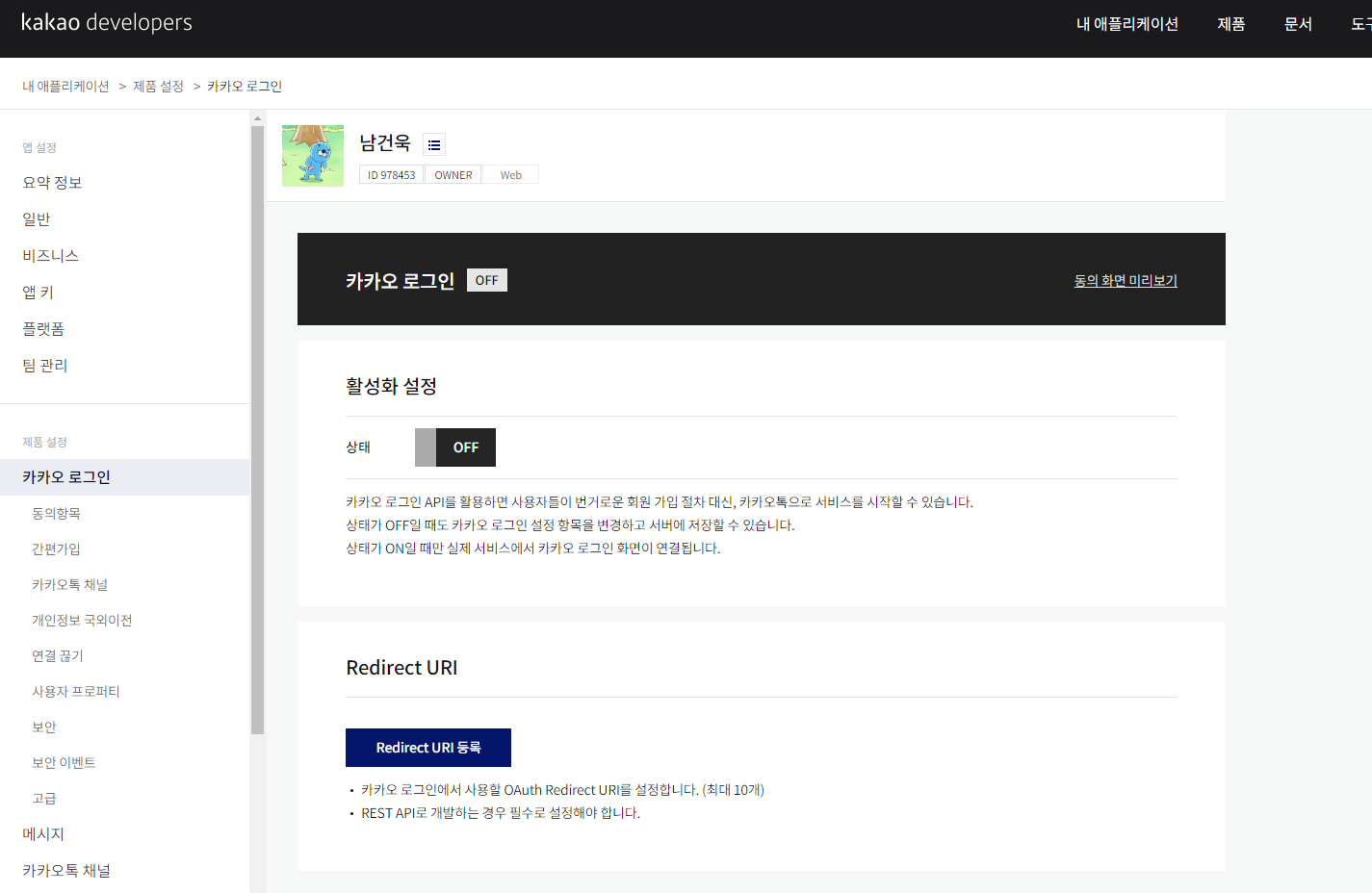Click 내 애플리케이션 breadcrumb link
1372x893 pixels.
[x=65, y=86]
